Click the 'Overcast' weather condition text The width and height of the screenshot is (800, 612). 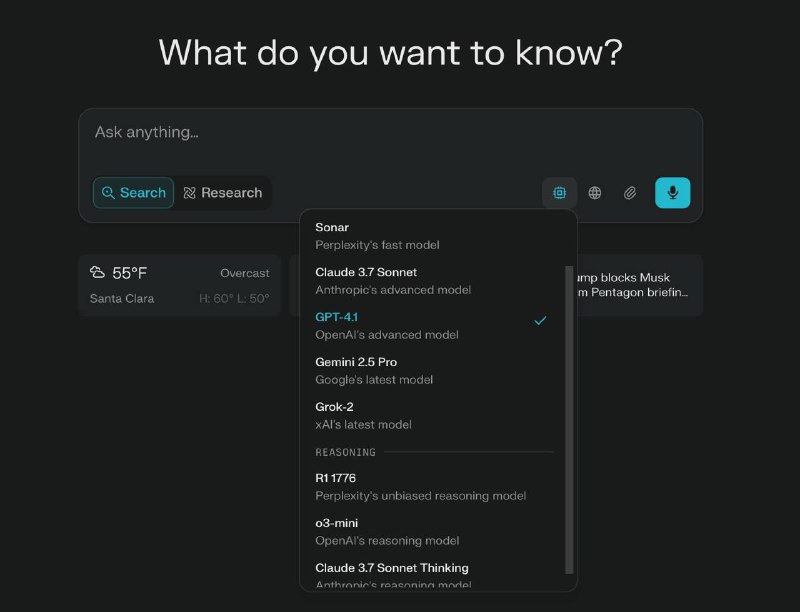click(245, 273)
